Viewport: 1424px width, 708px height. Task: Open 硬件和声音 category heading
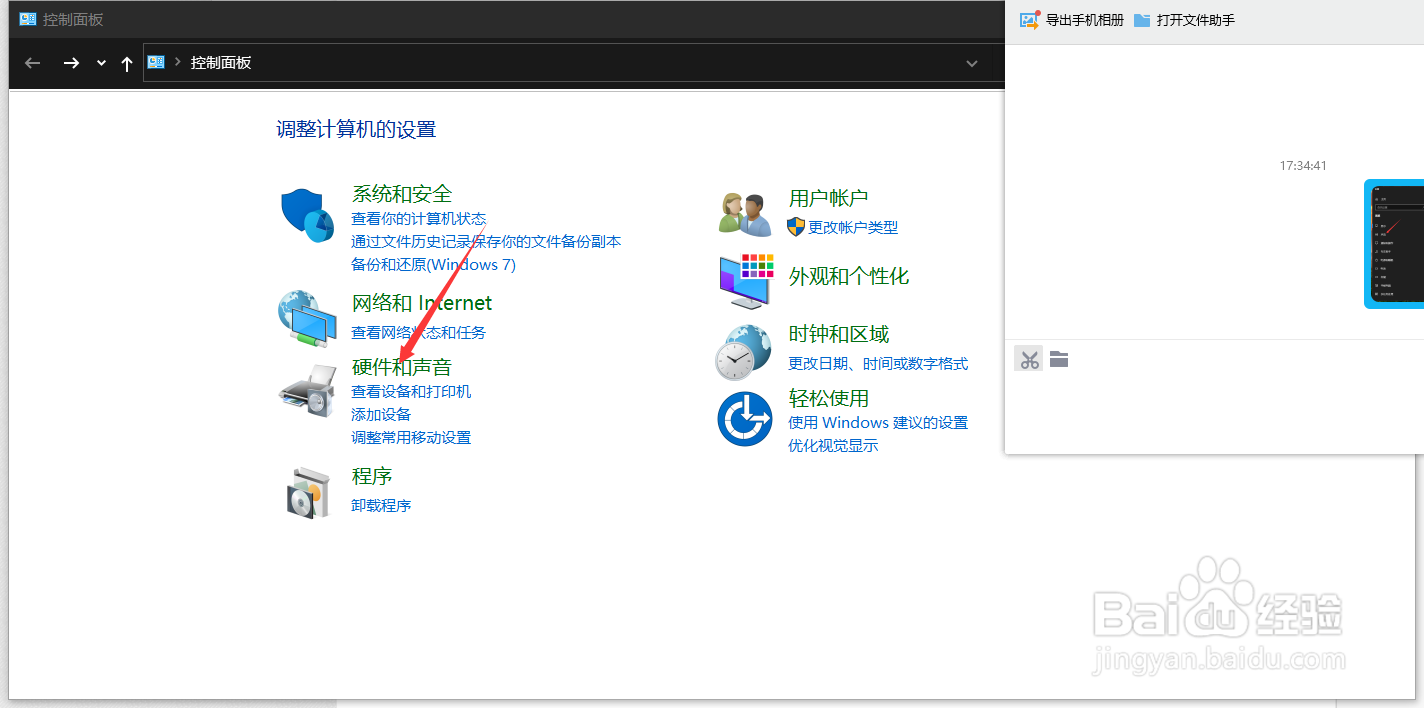402,367
